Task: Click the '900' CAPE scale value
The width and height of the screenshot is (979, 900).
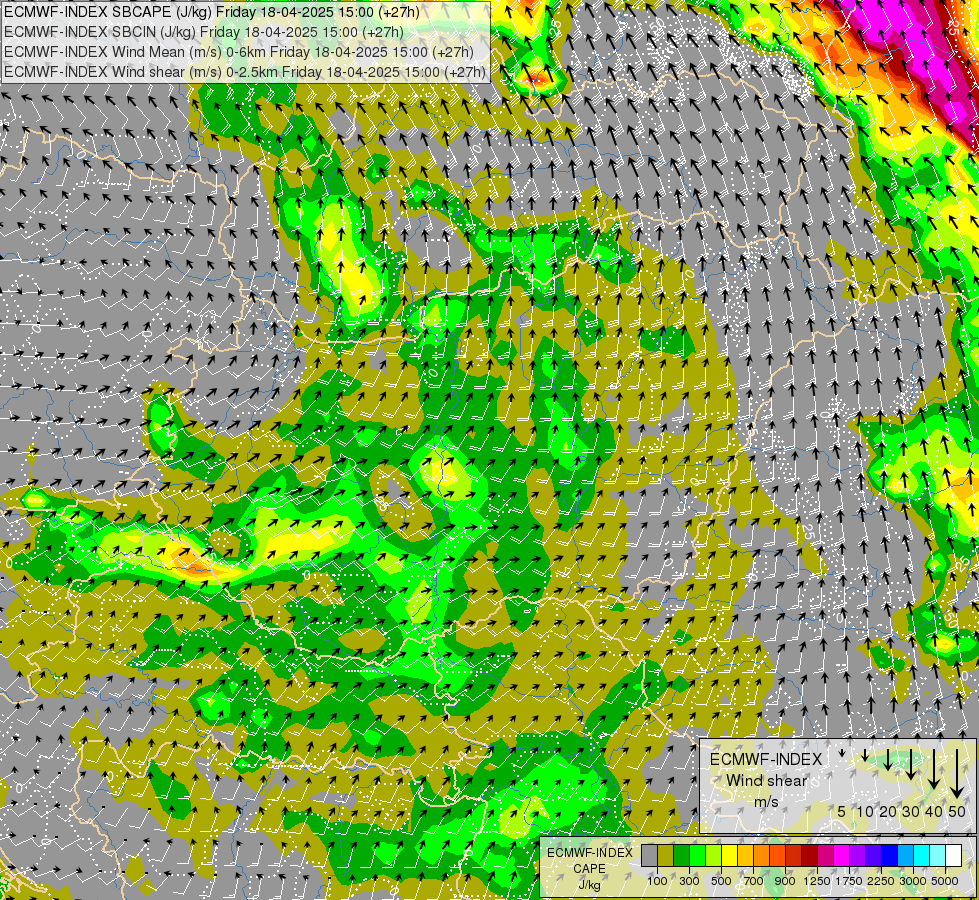Action: [x=785, y=881]
